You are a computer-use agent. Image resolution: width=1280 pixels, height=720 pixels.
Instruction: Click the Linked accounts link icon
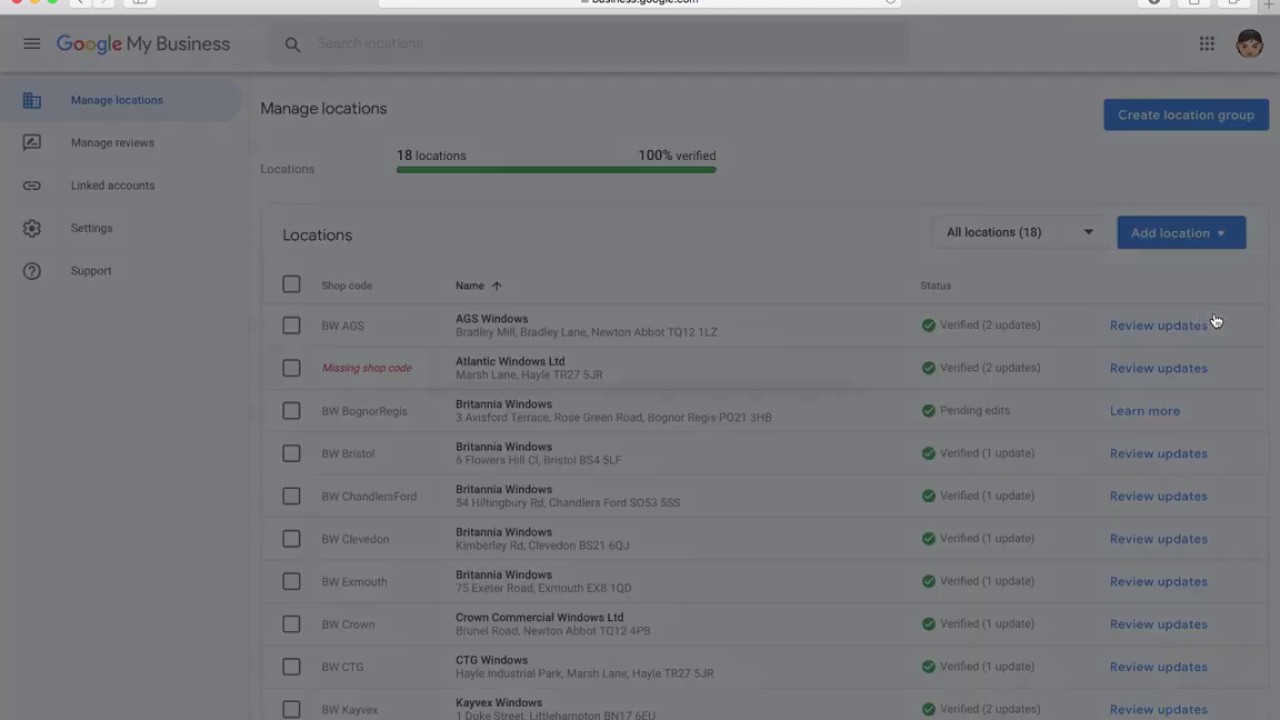[32, 186]
